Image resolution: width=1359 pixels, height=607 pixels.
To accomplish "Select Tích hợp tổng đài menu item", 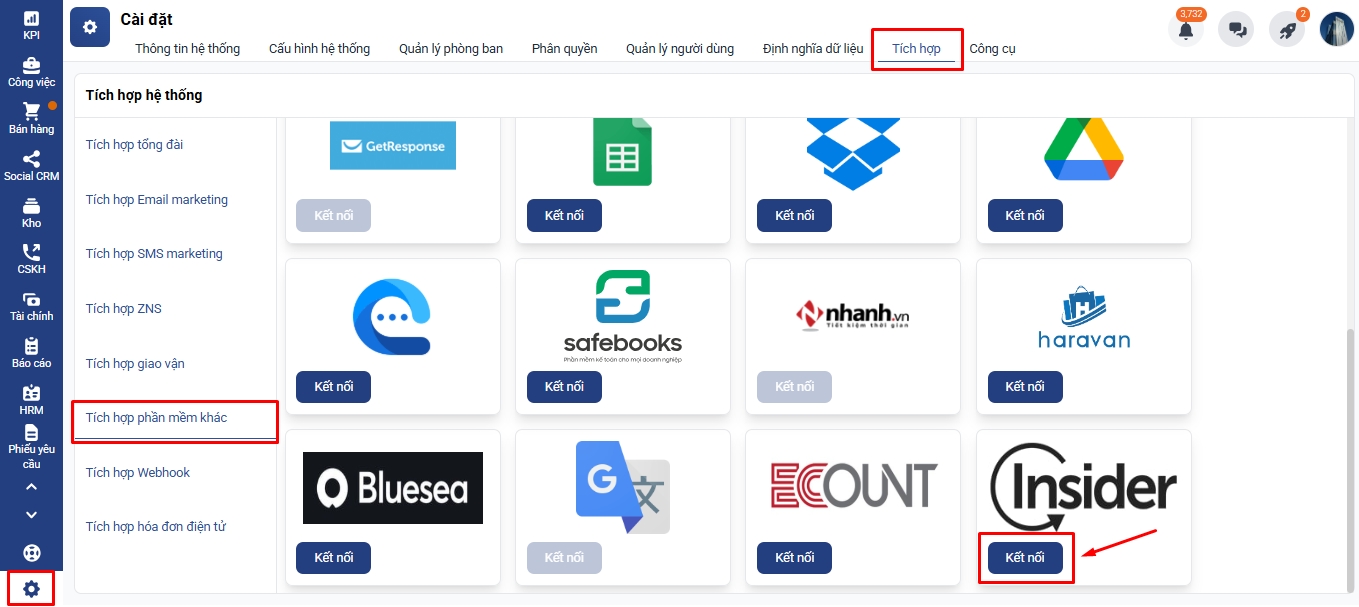I will pyautogui.click(x=134, y=145).
